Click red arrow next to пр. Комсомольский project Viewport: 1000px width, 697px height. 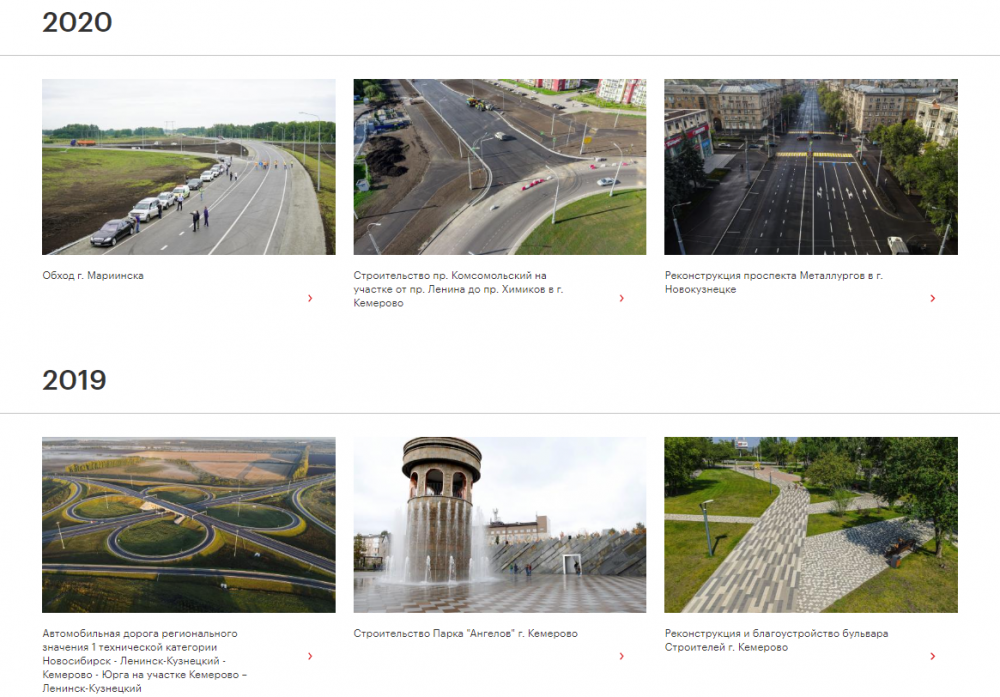621,298
